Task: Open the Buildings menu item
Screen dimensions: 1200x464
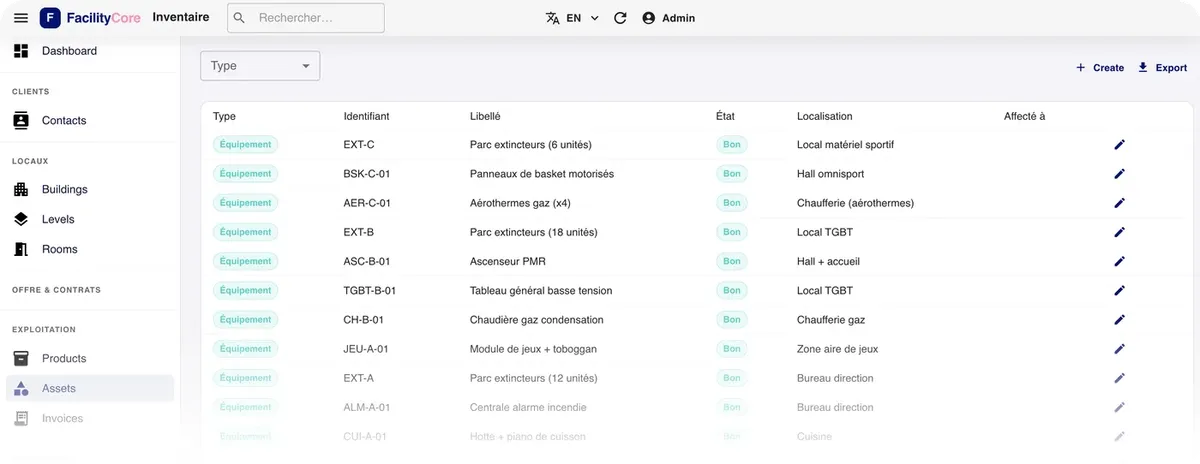Action: pos(90,189)
